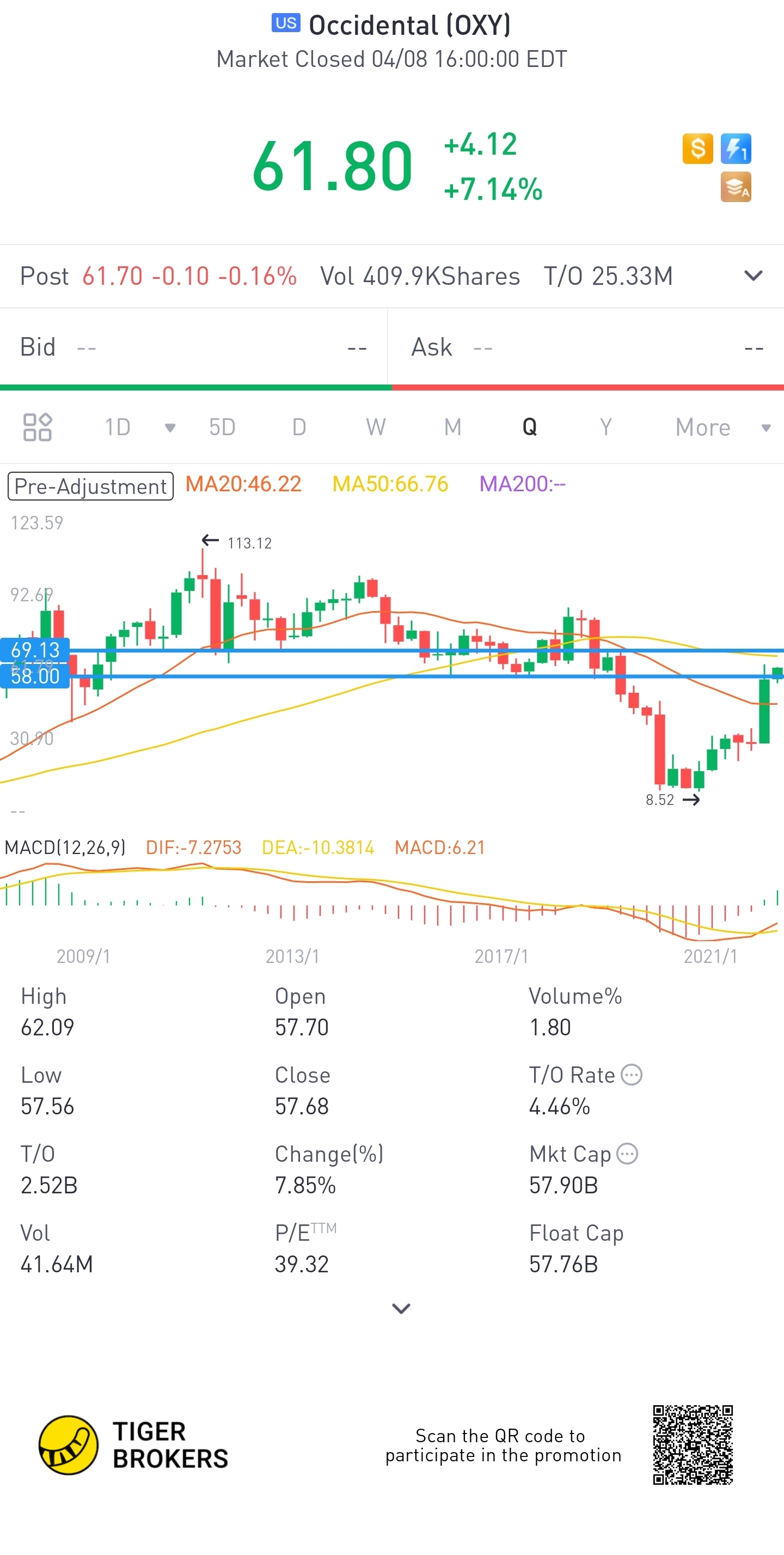Tap the +7.14% change percentage
The width and height of the screenshot is (784, 1555).
(493, 189)
